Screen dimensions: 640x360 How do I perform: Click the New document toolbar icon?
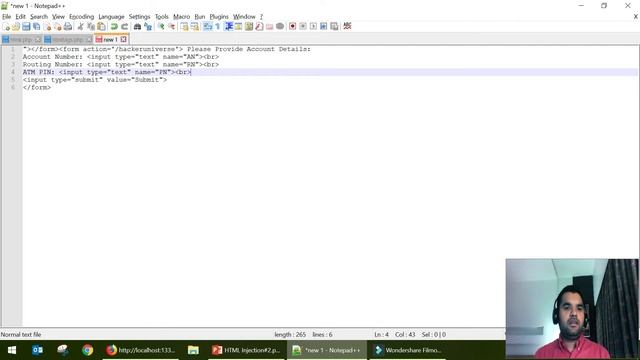pos(6,27)
